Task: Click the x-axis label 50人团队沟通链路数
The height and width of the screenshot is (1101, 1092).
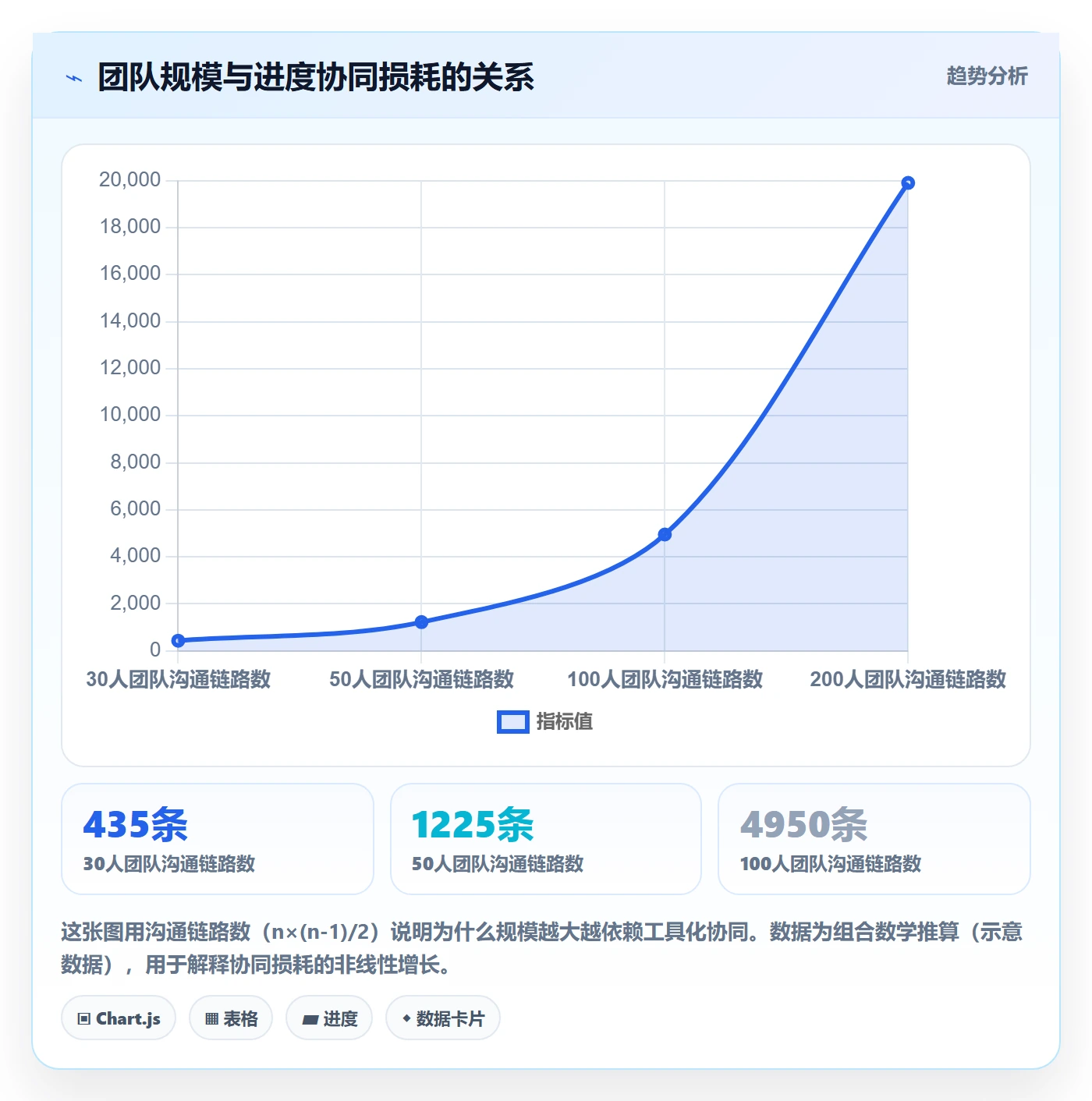Action: [421, 679]
